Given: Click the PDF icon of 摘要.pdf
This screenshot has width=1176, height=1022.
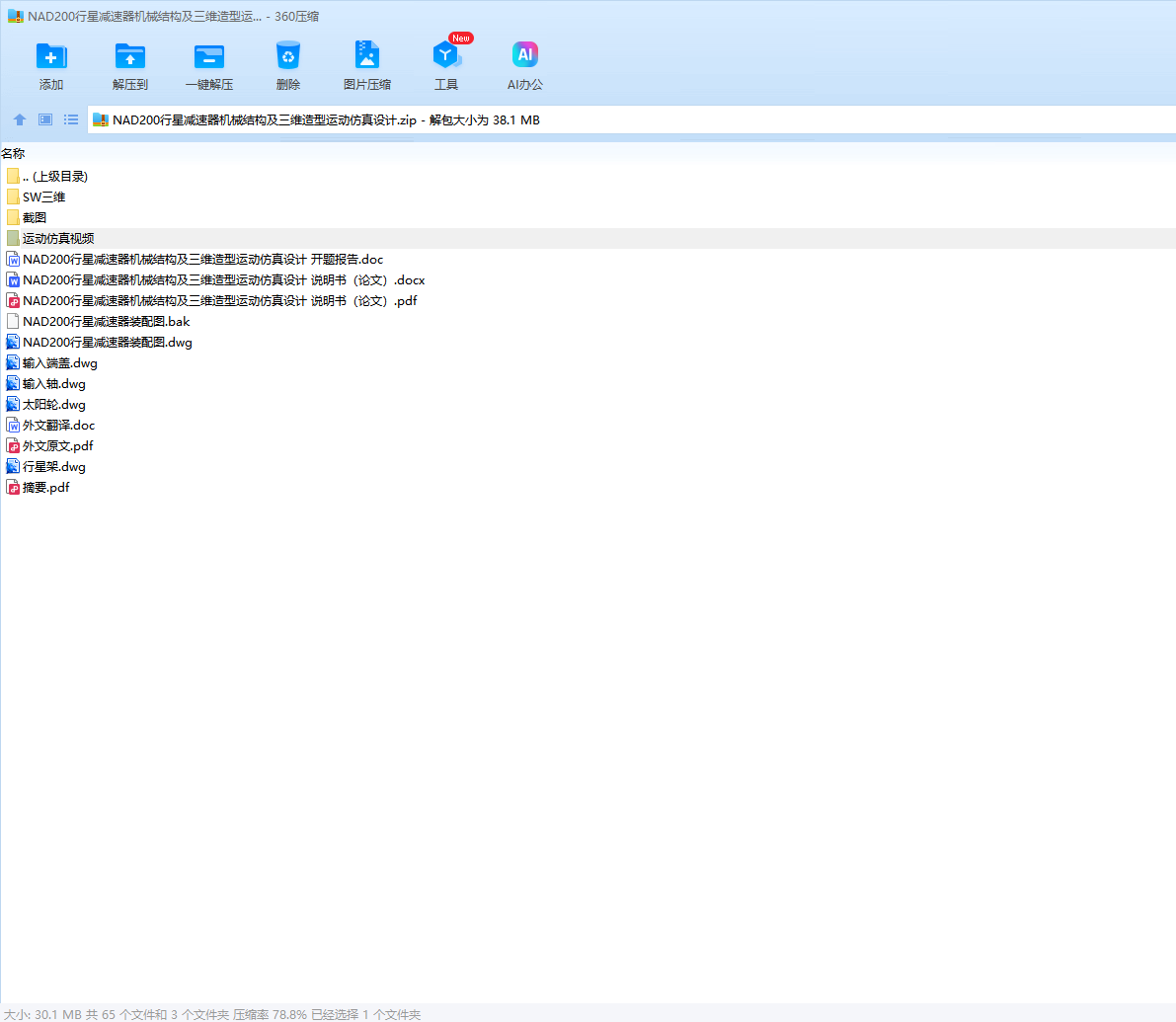Looking at the screenshot, I should tap(13, 488).
